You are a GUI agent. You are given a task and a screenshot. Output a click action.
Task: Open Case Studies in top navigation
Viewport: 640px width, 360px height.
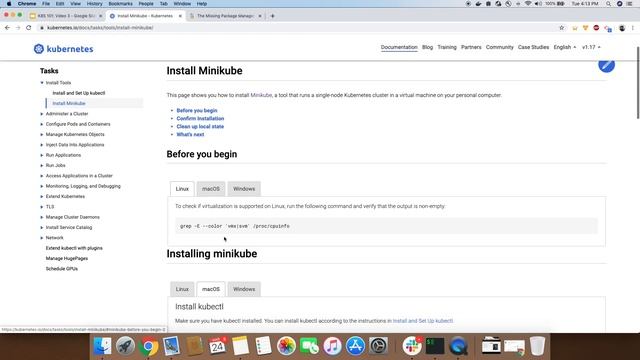point(533,47)
